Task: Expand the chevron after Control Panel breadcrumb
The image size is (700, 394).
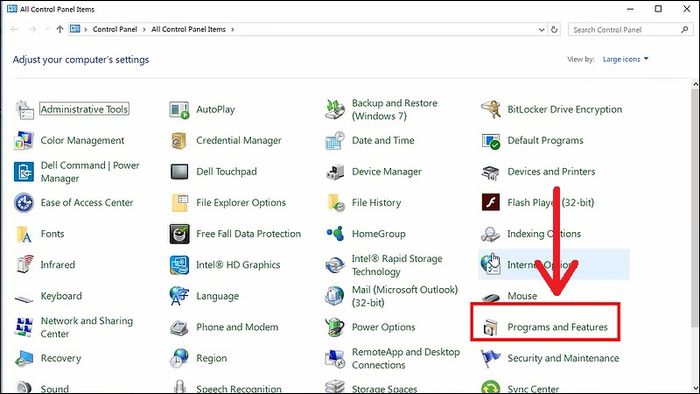Action: (x=144, y=29)
